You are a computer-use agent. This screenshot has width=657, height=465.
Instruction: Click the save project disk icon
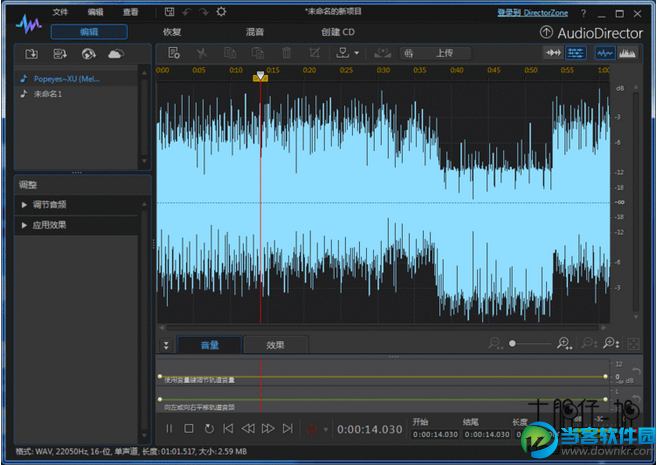point(170,12)
